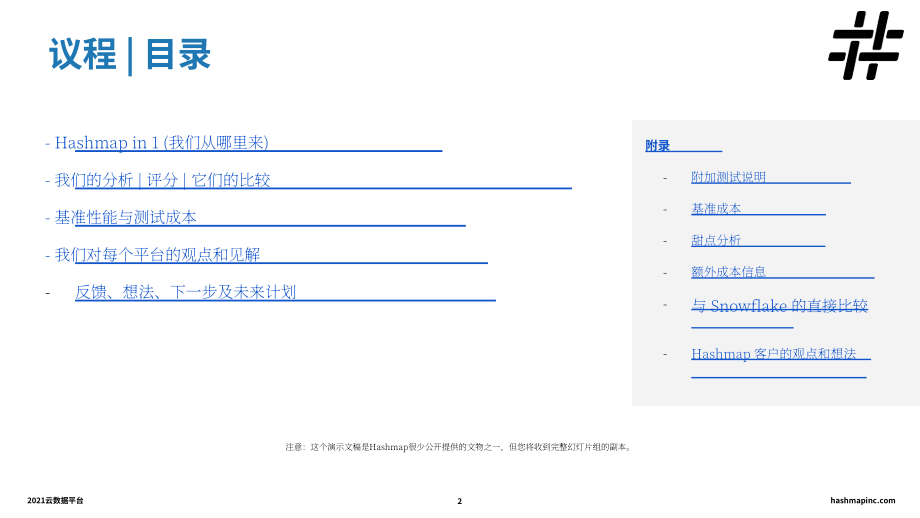Click the 'hashmapinc.com' footer text
The height and width of the screenshot is (518, 920).
click(862, 500)
